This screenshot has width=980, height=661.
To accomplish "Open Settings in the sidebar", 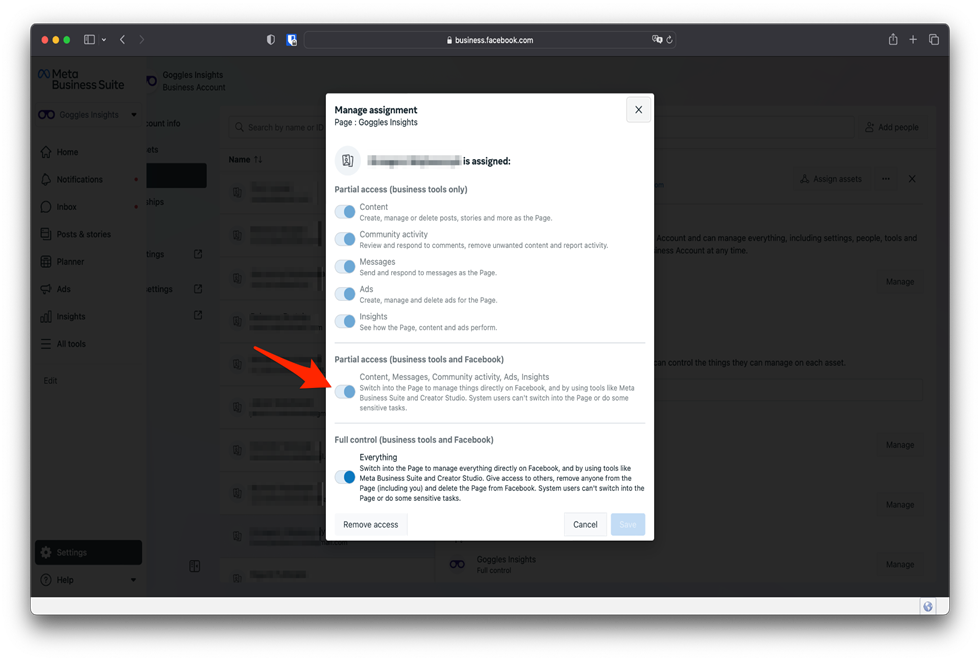I will [71, 552].
